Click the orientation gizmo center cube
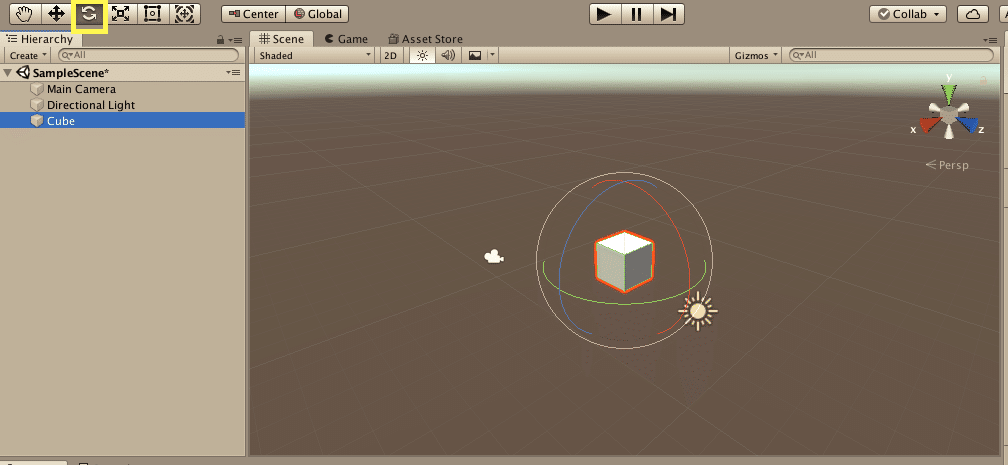Viewport: 1008px width, 465px height. (949, 114)
